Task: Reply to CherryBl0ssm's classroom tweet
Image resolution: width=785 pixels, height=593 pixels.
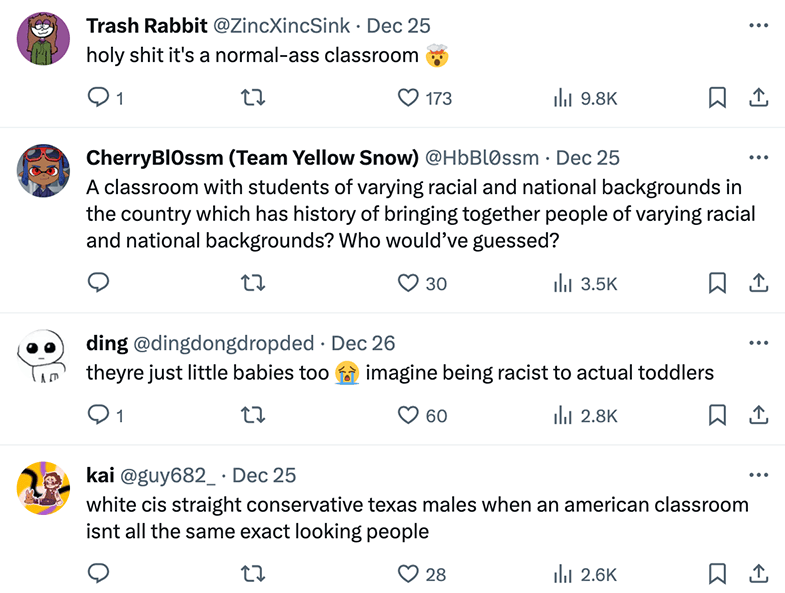Action: 98,282
